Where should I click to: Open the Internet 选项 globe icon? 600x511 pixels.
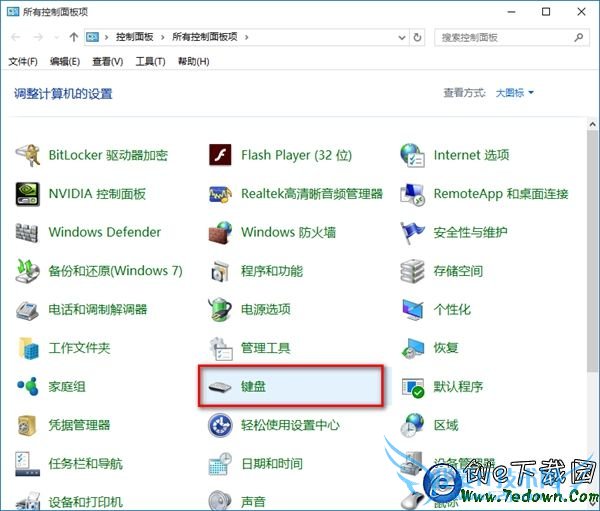(412, 155)
